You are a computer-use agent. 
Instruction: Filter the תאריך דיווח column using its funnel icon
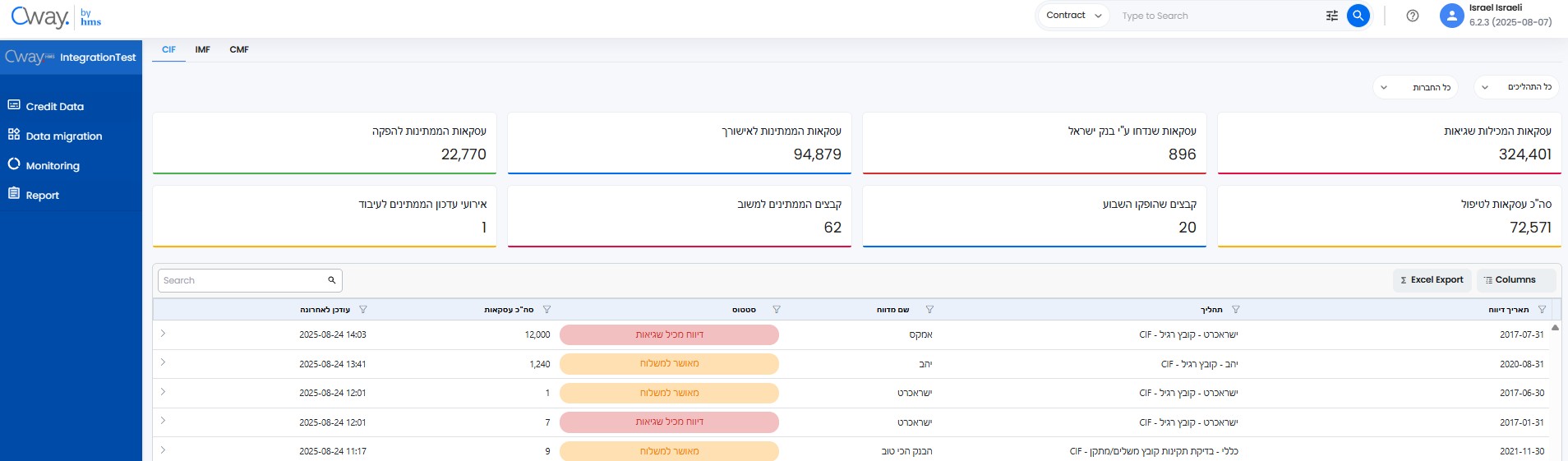1542,310
